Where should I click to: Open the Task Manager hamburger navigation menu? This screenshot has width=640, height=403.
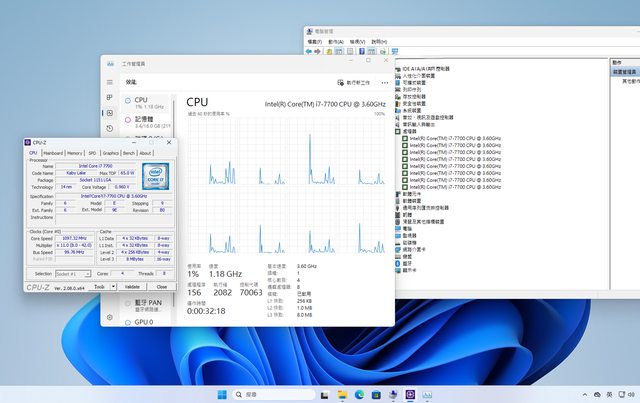(110, 80)
